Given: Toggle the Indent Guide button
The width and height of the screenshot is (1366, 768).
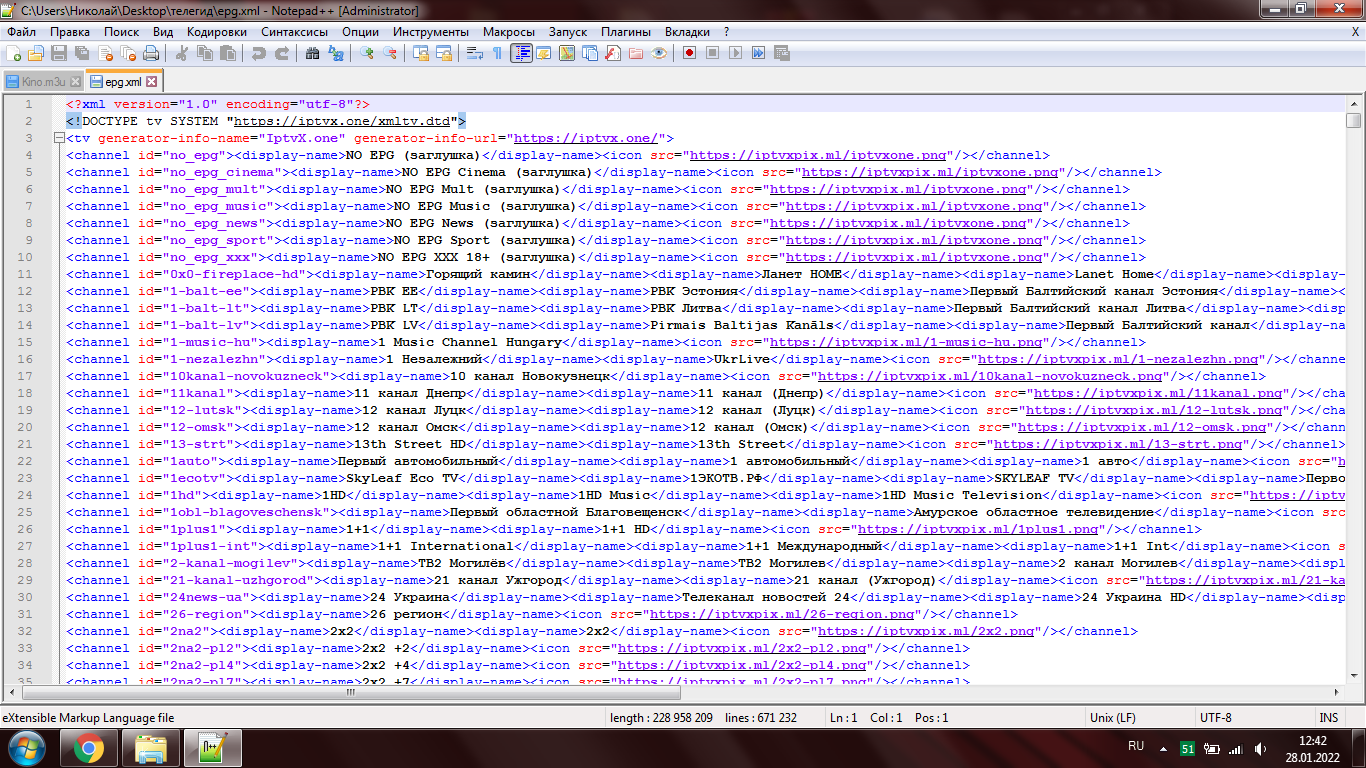Looking at the screenshot, I should click(521, 53).
